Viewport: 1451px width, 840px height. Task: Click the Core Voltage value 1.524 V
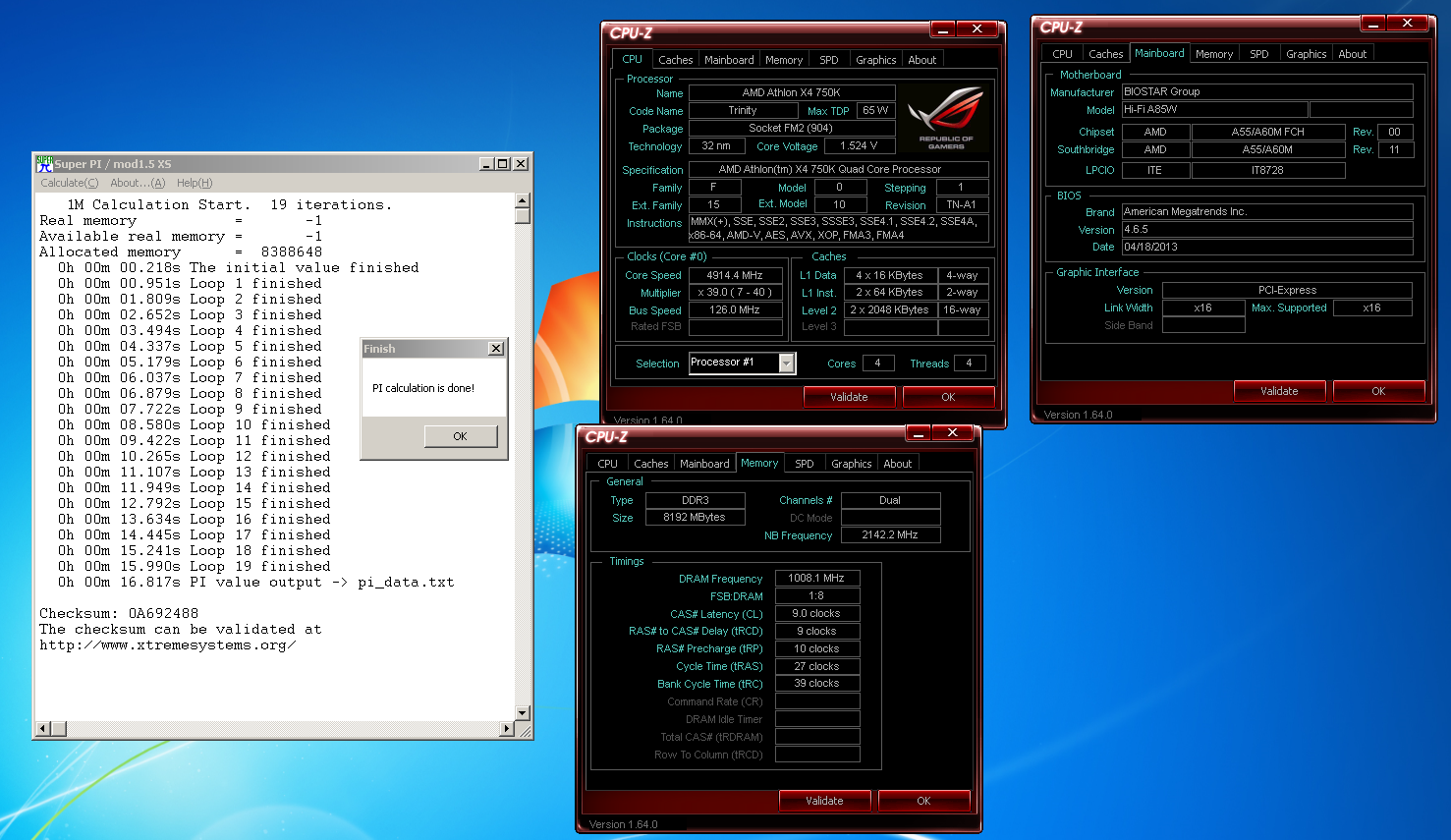pos(859,145)
